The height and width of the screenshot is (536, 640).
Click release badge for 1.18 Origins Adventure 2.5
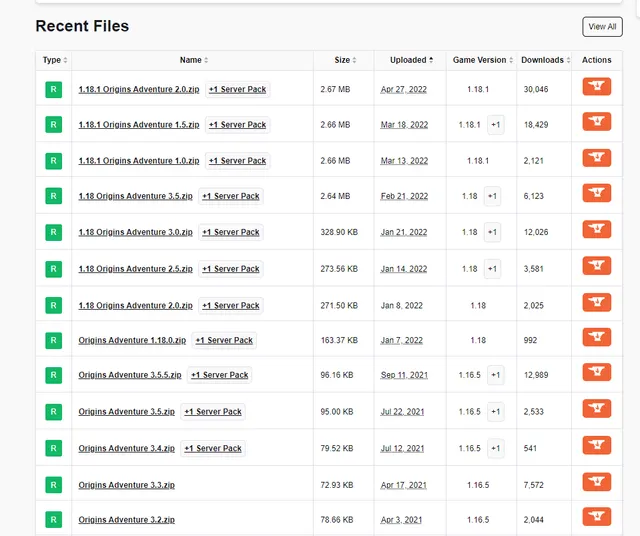53,269
